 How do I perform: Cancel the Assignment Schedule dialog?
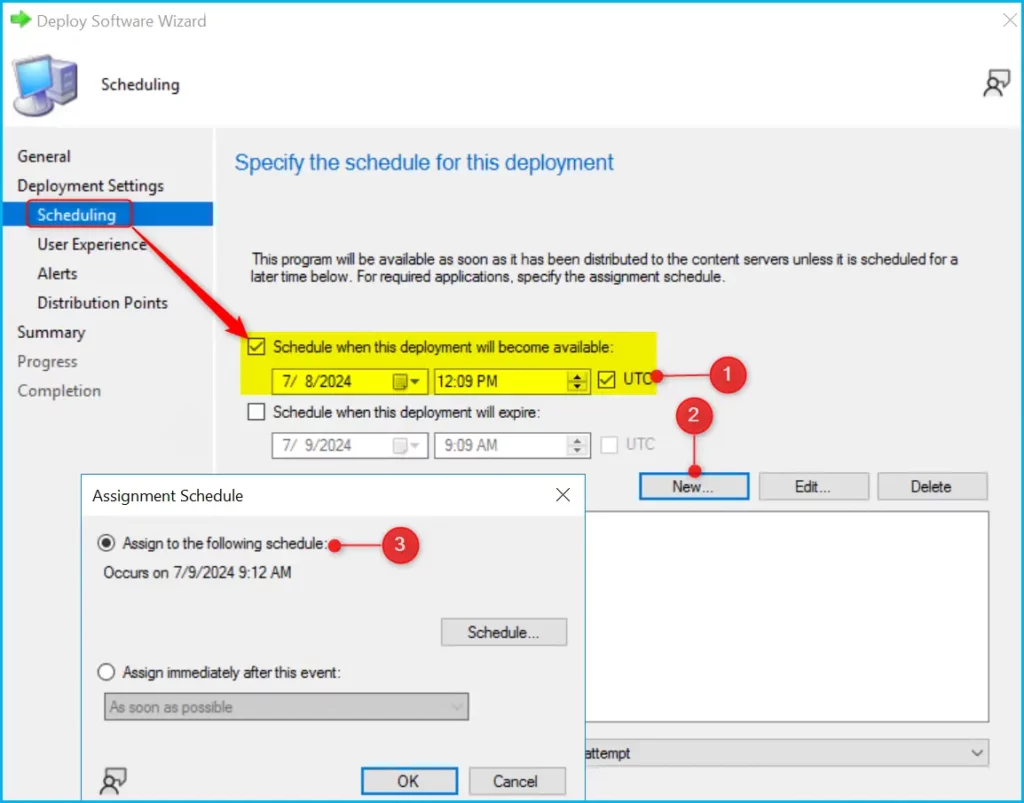(517, 781)
